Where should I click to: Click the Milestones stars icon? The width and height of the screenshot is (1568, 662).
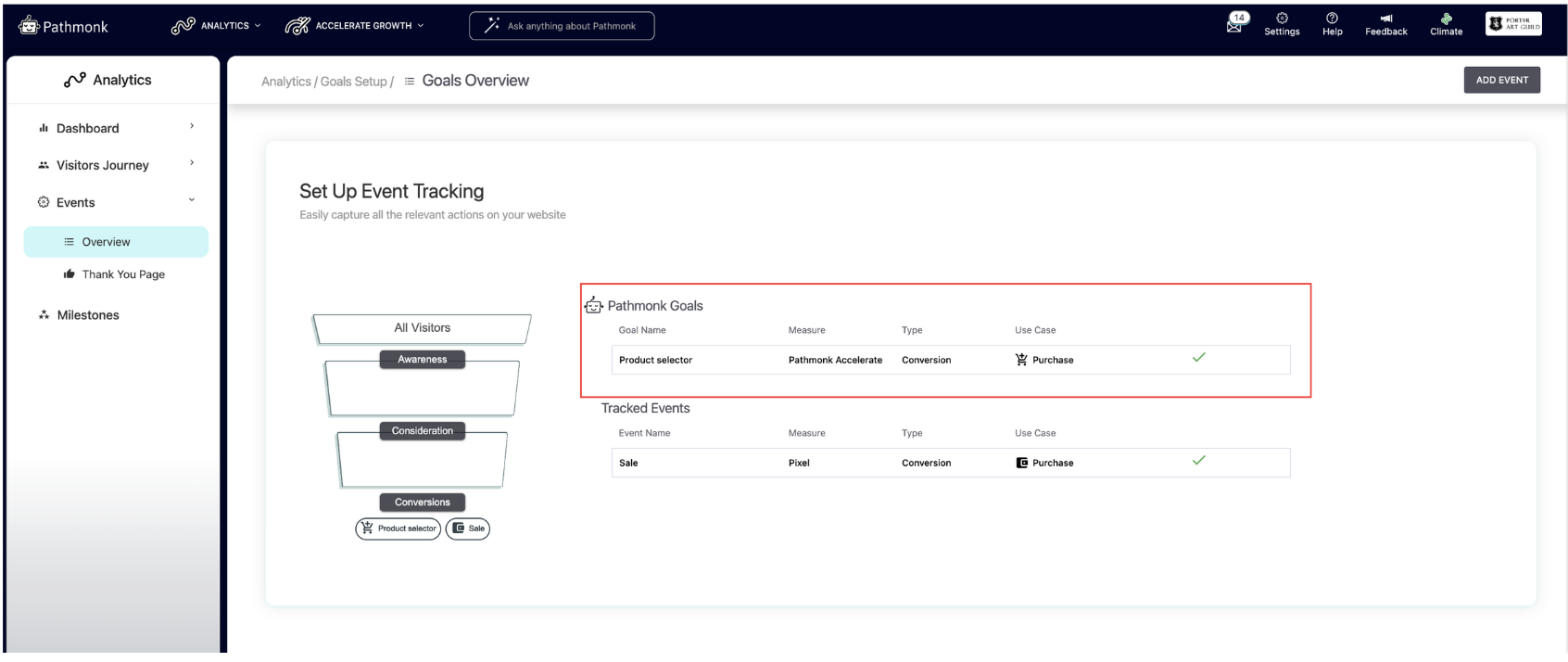44,315
